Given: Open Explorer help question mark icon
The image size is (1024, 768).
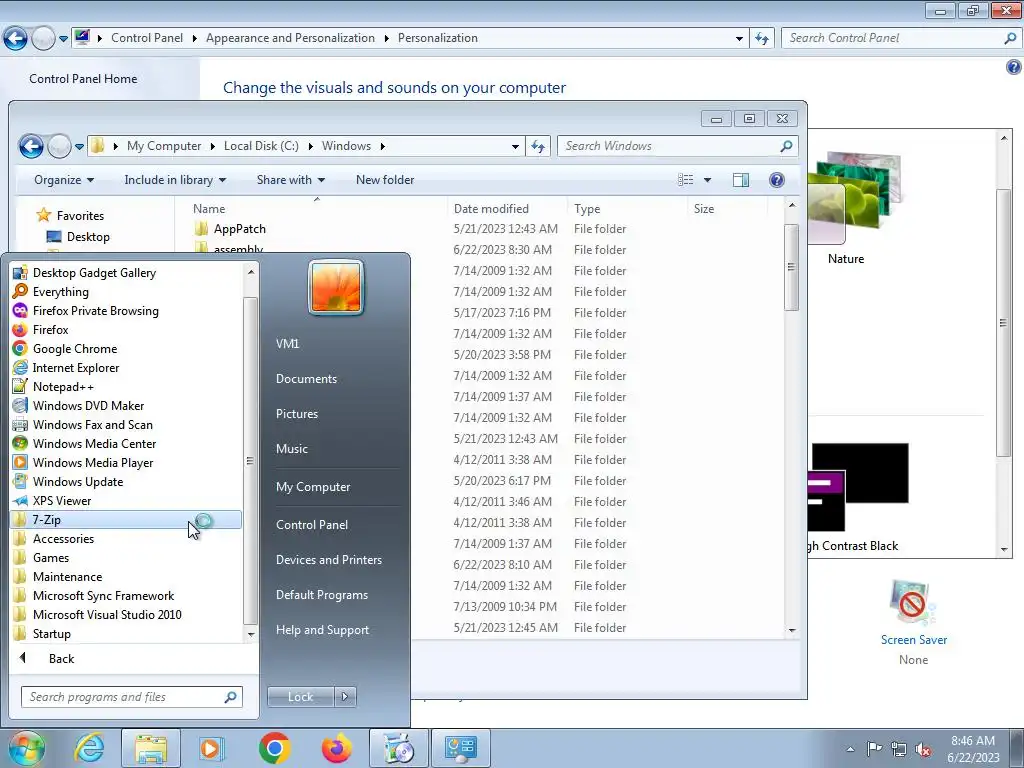Looking at the screenshot, I should [x=776, y=180].
